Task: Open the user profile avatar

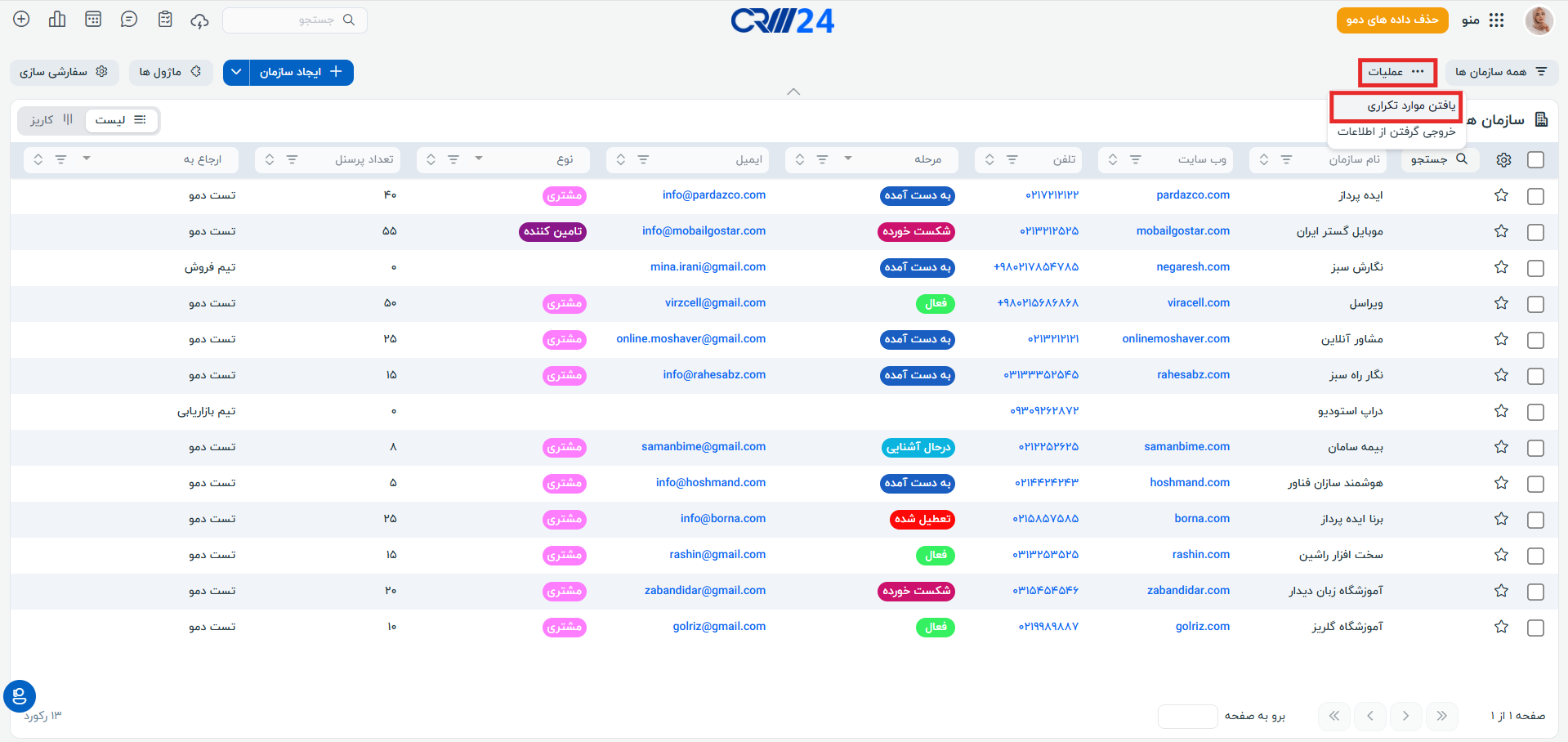Action: point(1539,20)
